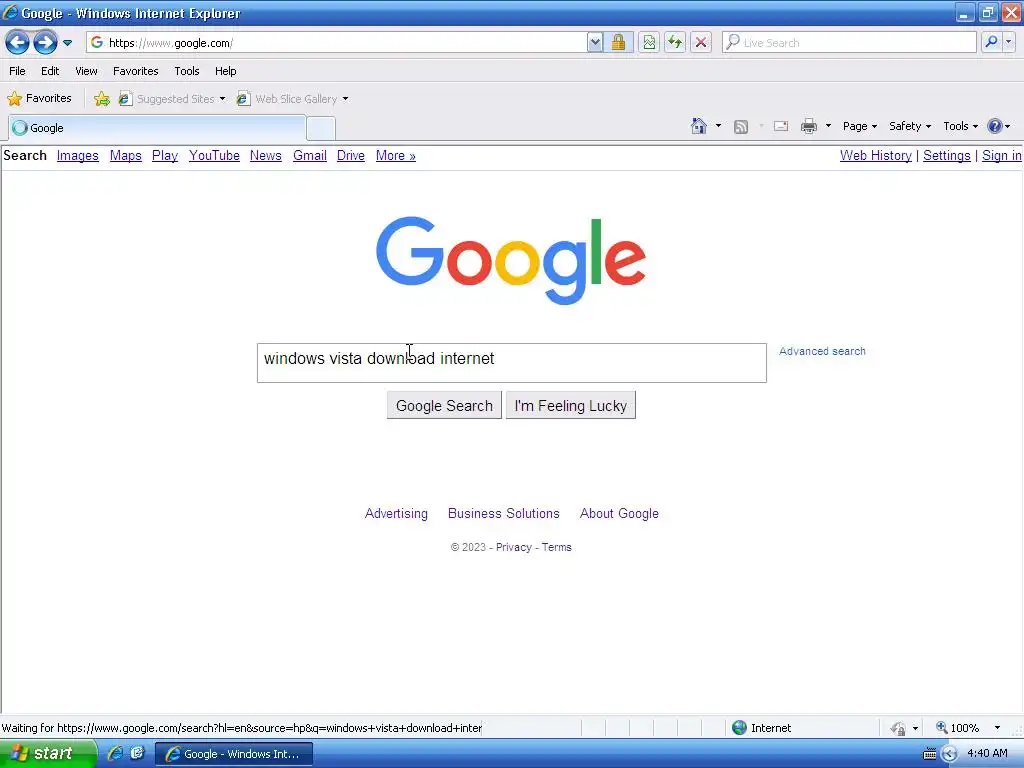Open the Favorites menu in menu bar
Image resolution: width=1024 pixels, height=768 pixels.
[x=135, y=71]
